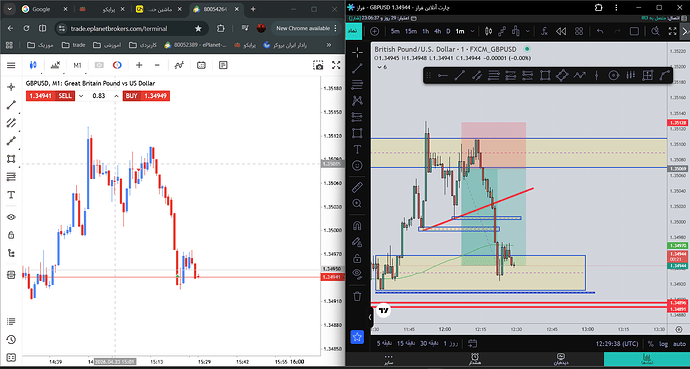Show more bookmarks with the double chevron
Viewport: 690px width, 369px height.
[x=329, y=45]
